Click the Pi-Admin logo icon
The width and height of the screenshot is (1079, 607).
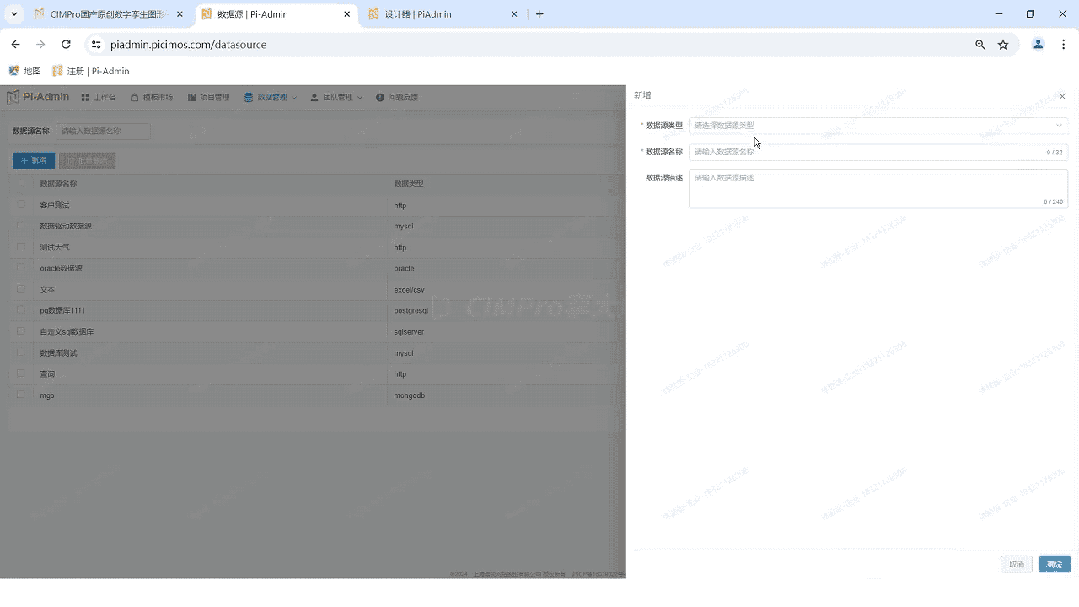[x=12, y=97]
